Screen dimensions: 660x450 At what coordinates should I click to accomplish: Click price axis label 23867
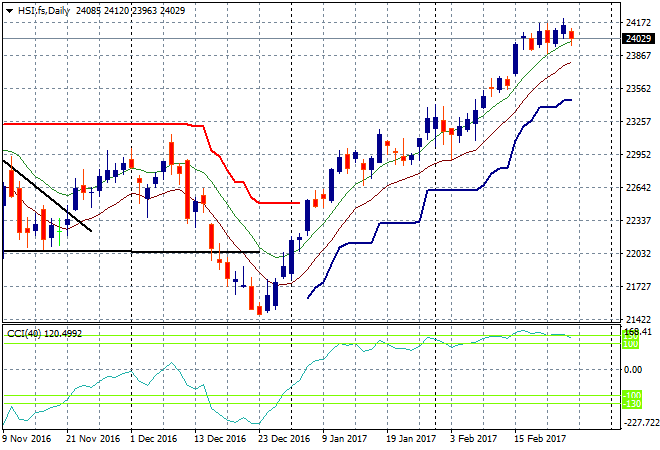(638, 56)
